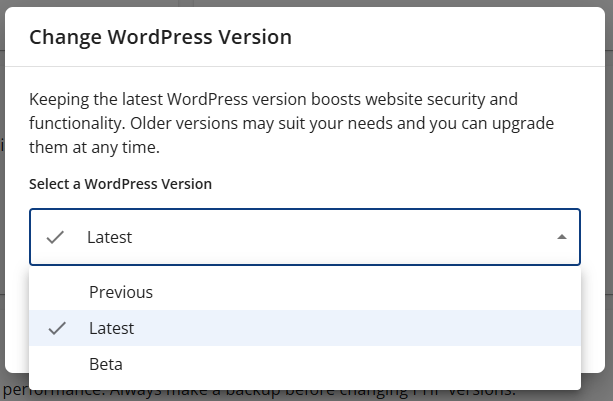Click the empty icon space before Previous

pos(57,292)
